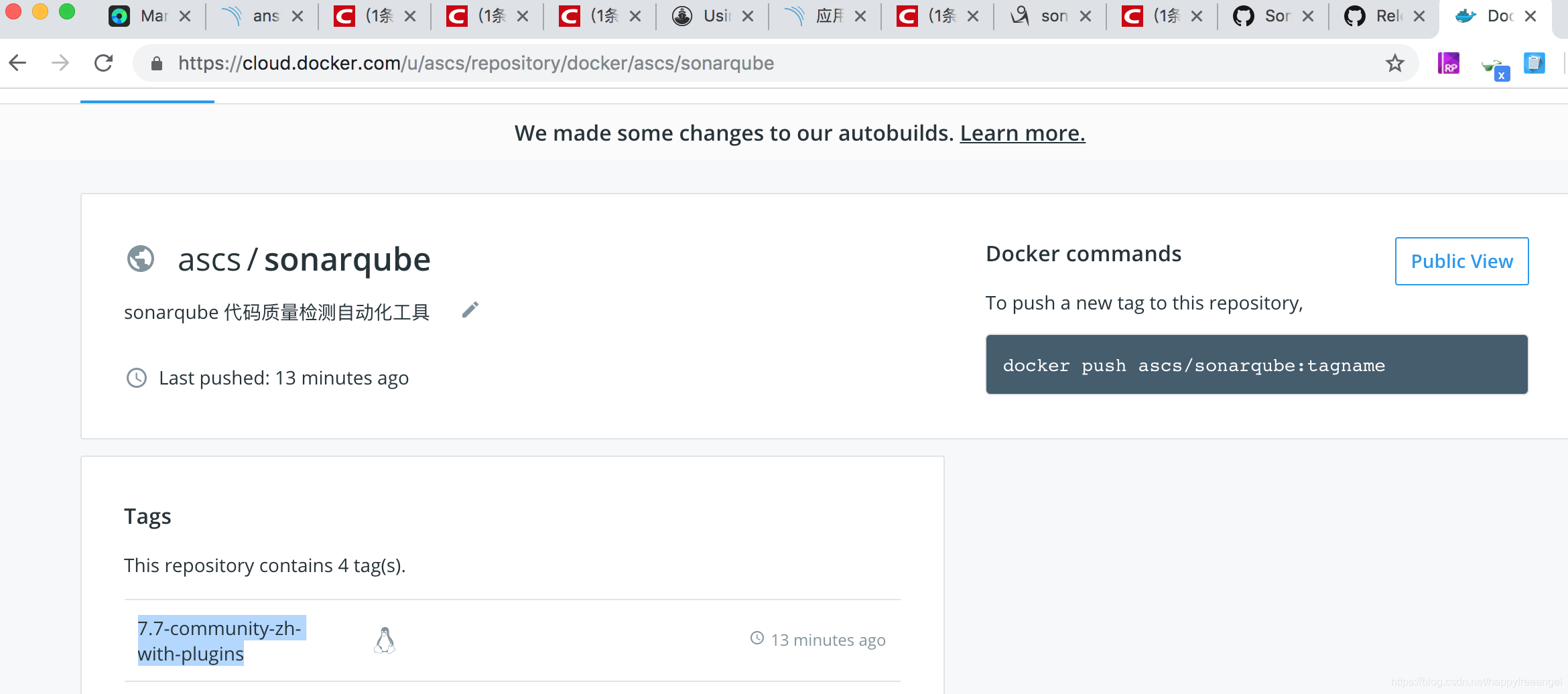Open the purple RP browser extension
The image size is (1568, 694).
(1448, 64)
